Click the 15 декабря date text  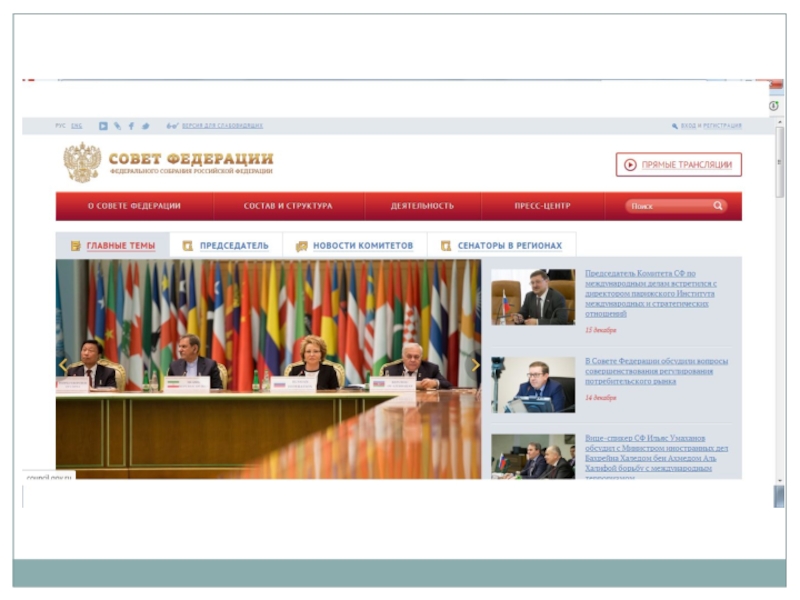[x=601, y=330]
